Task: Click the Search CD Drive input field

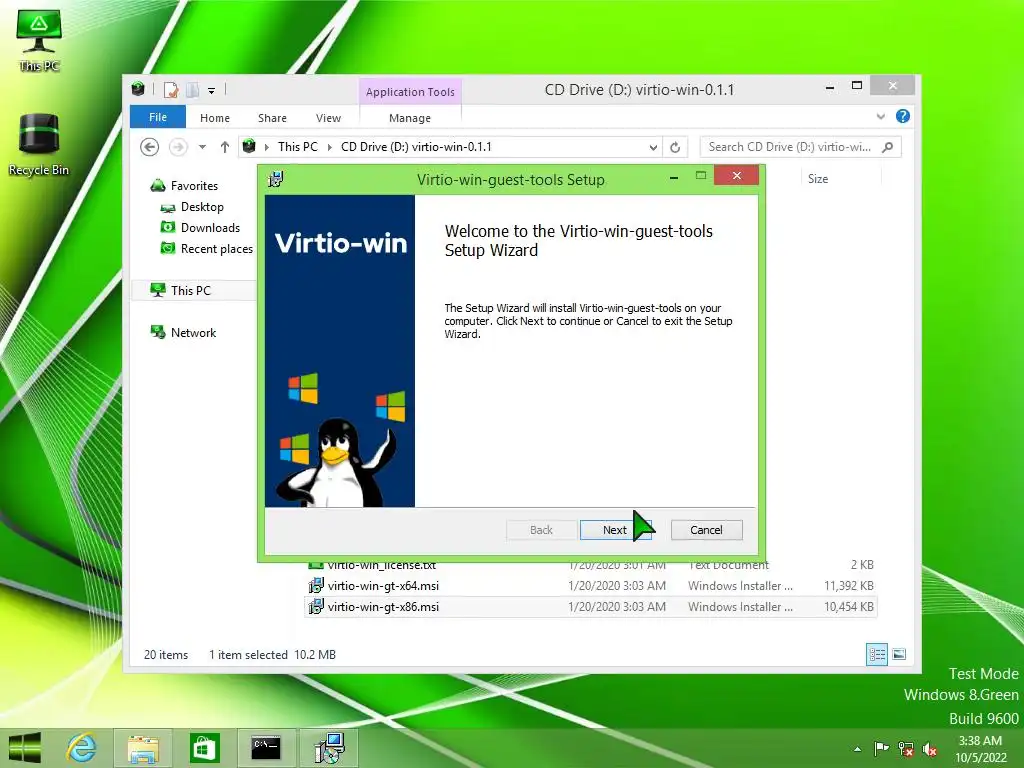Action: coord(790,147)
